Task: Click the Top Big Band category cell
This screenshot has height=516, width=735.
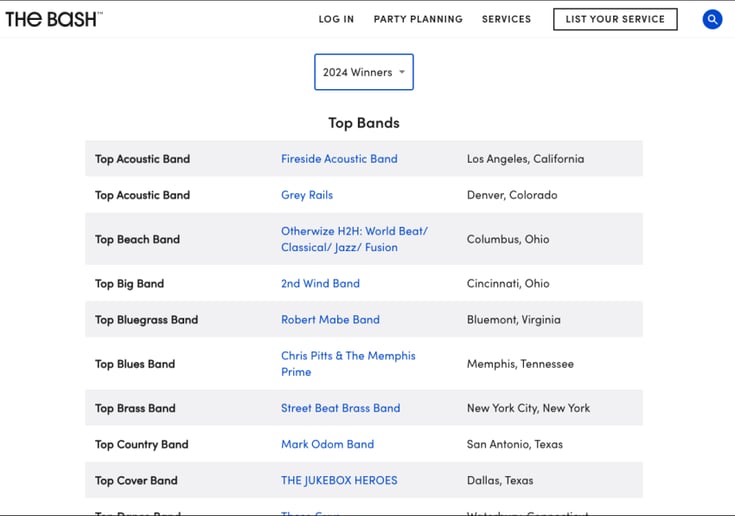Action: pyautogui.click(x=129, y=284)
